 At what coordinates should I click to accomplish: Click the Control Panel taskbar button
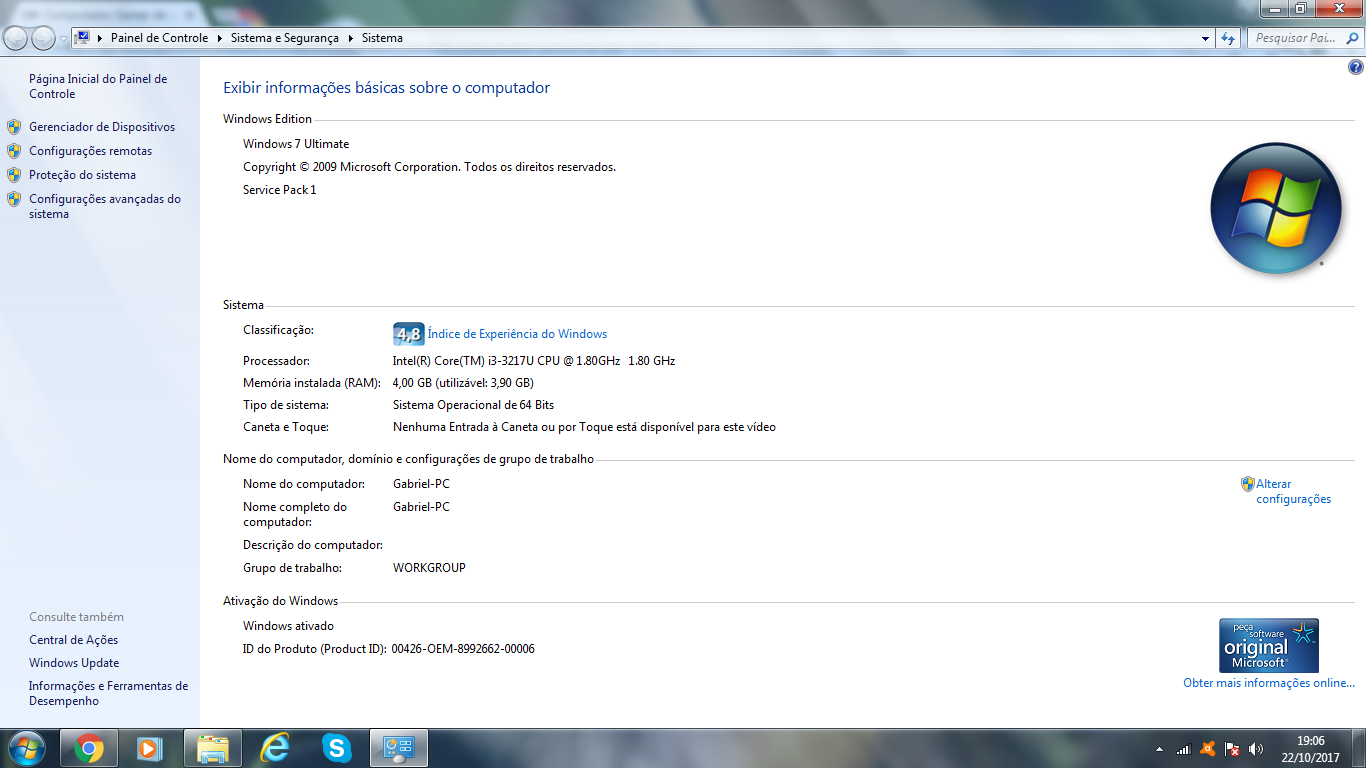tap(399, 748)
